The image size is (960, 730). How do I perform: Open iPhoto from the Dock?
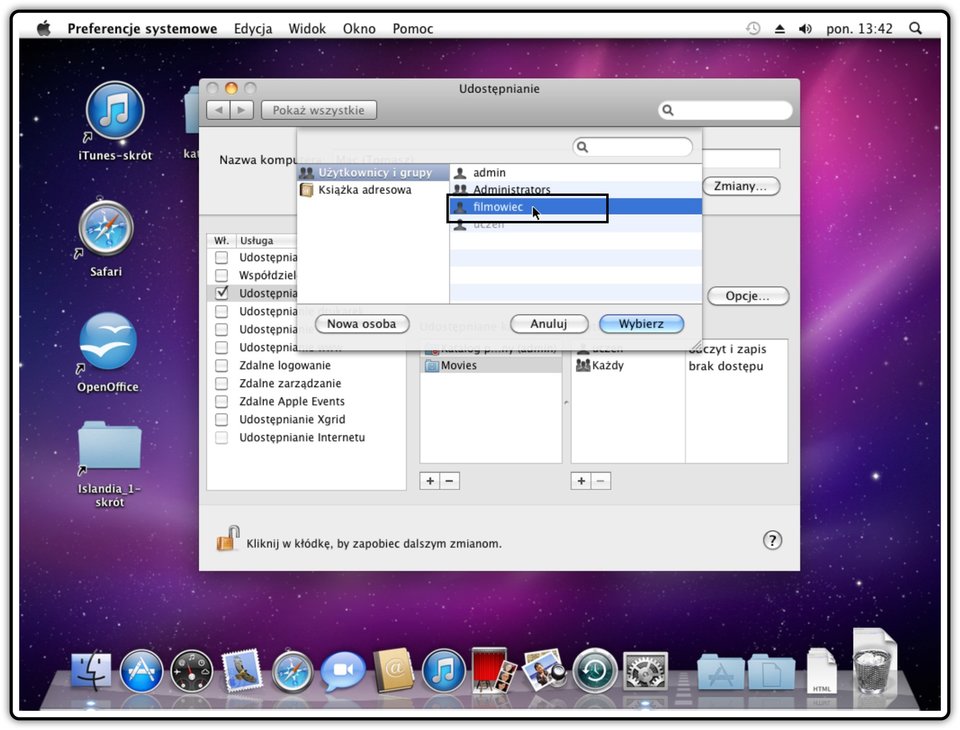(544, 671)
